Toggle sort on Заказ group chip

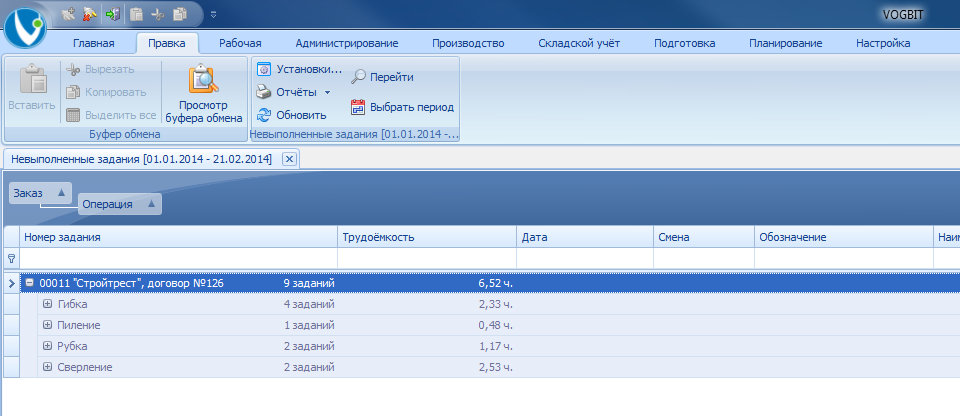pyautogui.click(x=40, y=192)
